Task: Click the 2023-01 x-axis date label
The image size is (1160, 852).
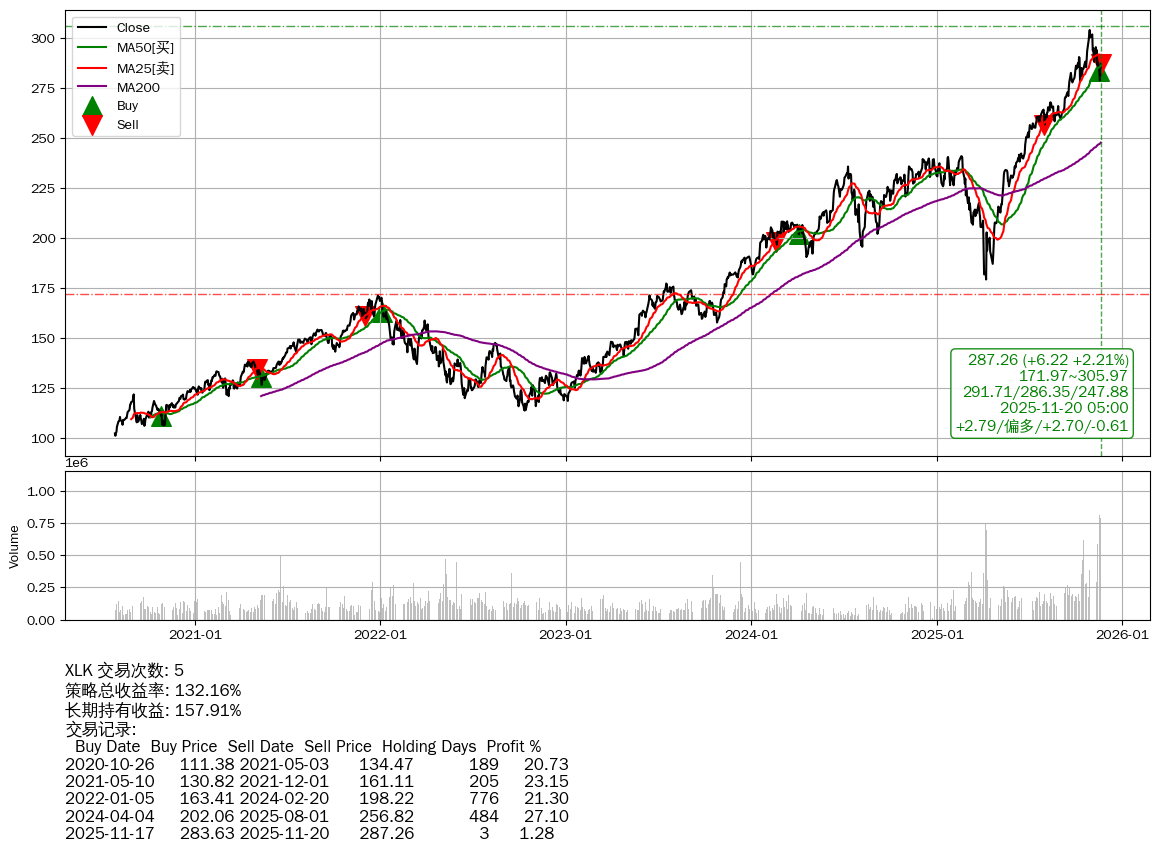Action: (x=566, y=634)
